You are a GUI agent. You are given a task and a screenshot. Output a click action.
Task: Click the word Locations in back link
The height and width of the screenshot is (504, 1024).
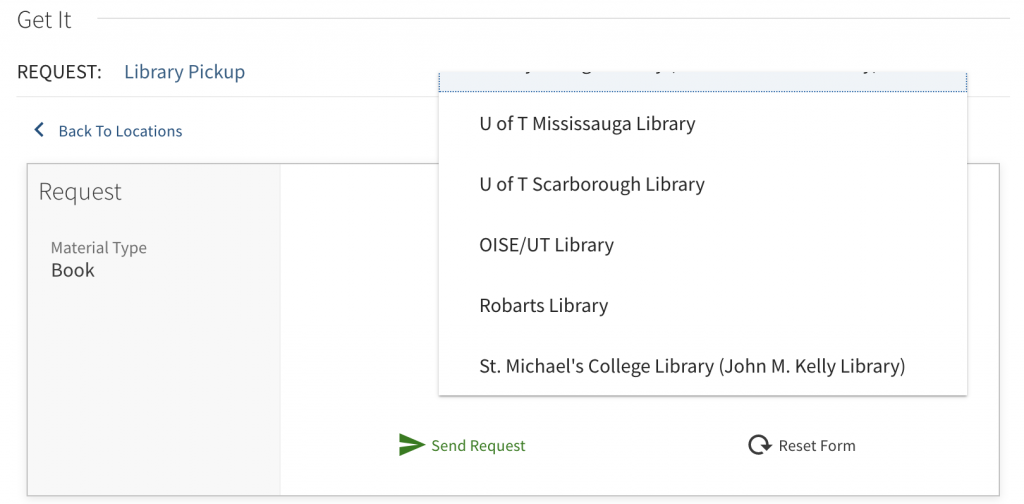coord(149,131)
